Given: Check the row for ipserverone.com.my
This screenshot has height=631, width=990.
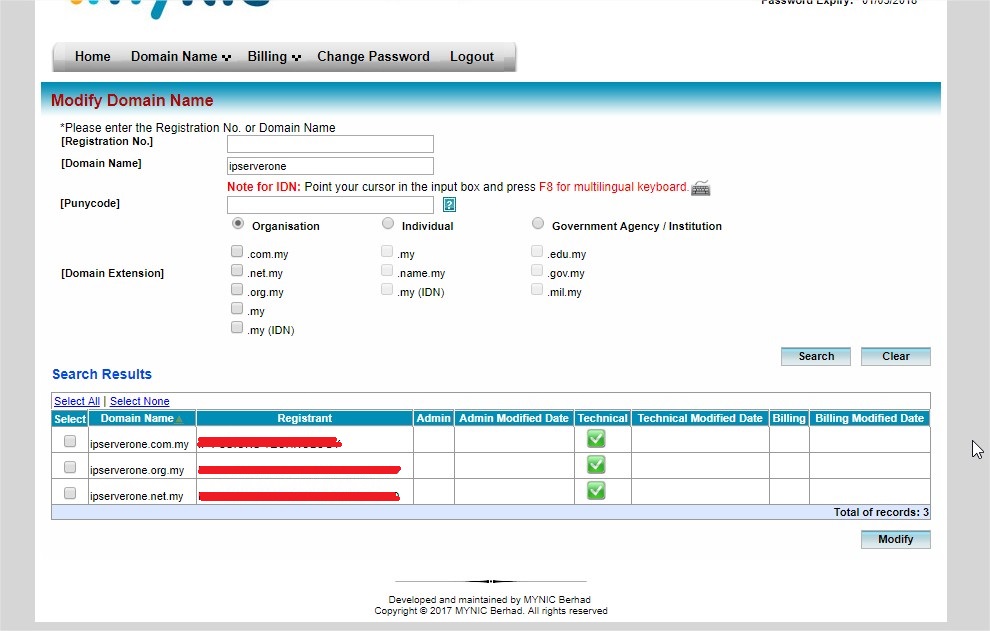Looking at the screenshot, I should 70,442.
